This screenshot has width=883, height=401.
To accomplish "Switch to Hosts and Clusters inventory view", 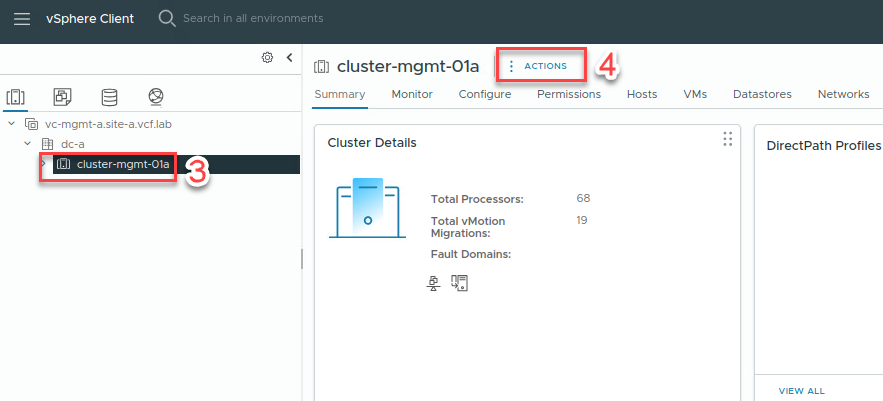I will (15, 97).
